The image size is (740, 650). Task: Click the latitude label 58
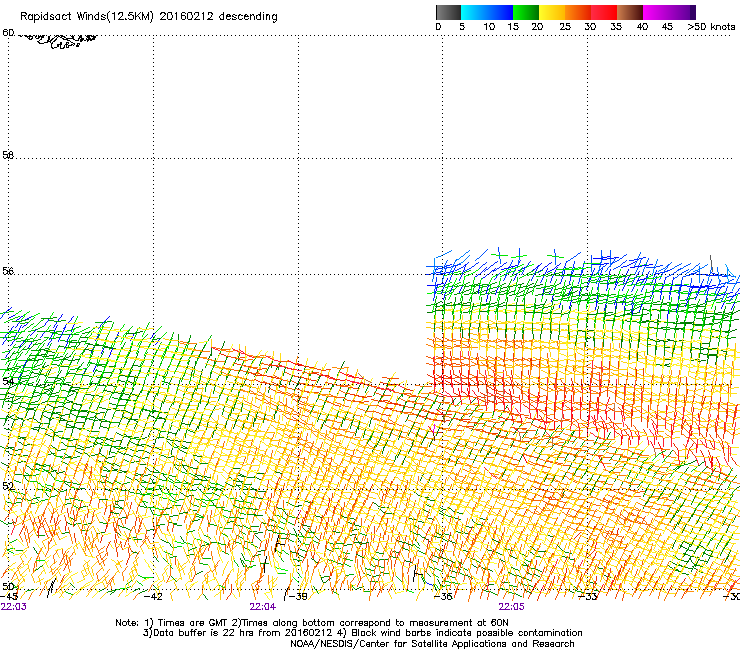[x=8, y=155]
